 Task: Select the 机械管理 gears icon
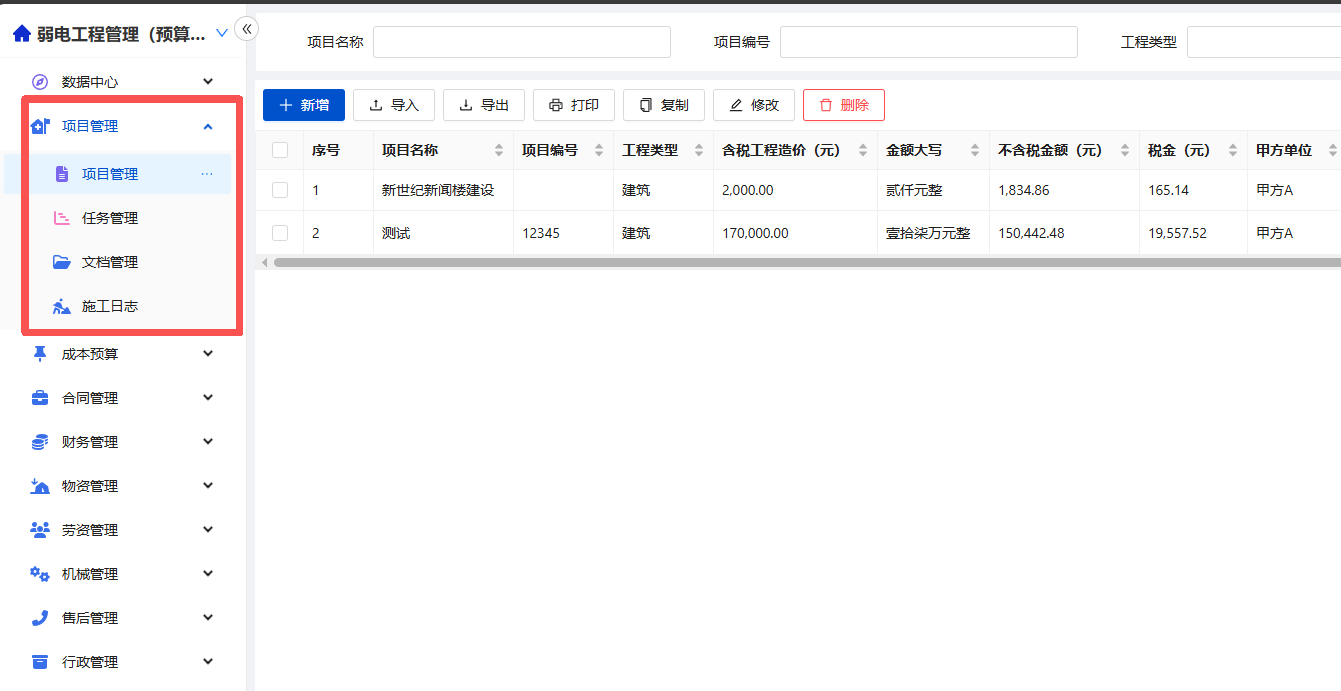pyautogui.click(x=38, y=573)
